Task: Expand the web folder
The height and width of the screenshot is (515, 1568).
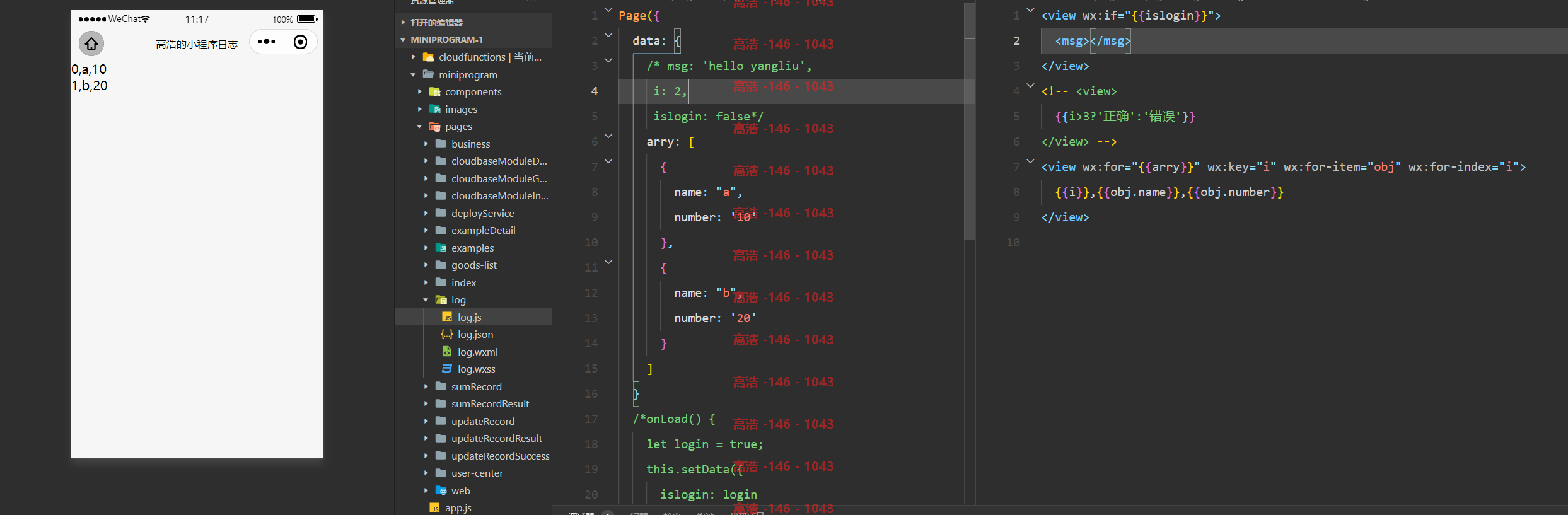Action: tap(426, 490)
